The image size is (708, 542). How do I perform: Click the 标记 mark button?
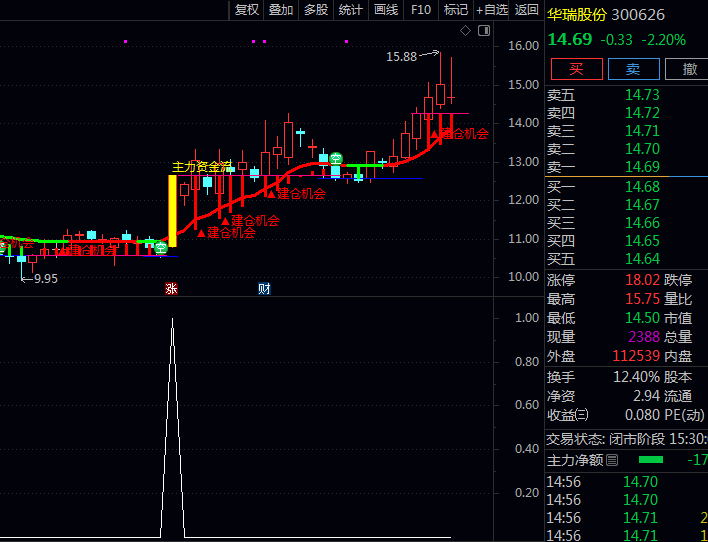coord(456,9)
